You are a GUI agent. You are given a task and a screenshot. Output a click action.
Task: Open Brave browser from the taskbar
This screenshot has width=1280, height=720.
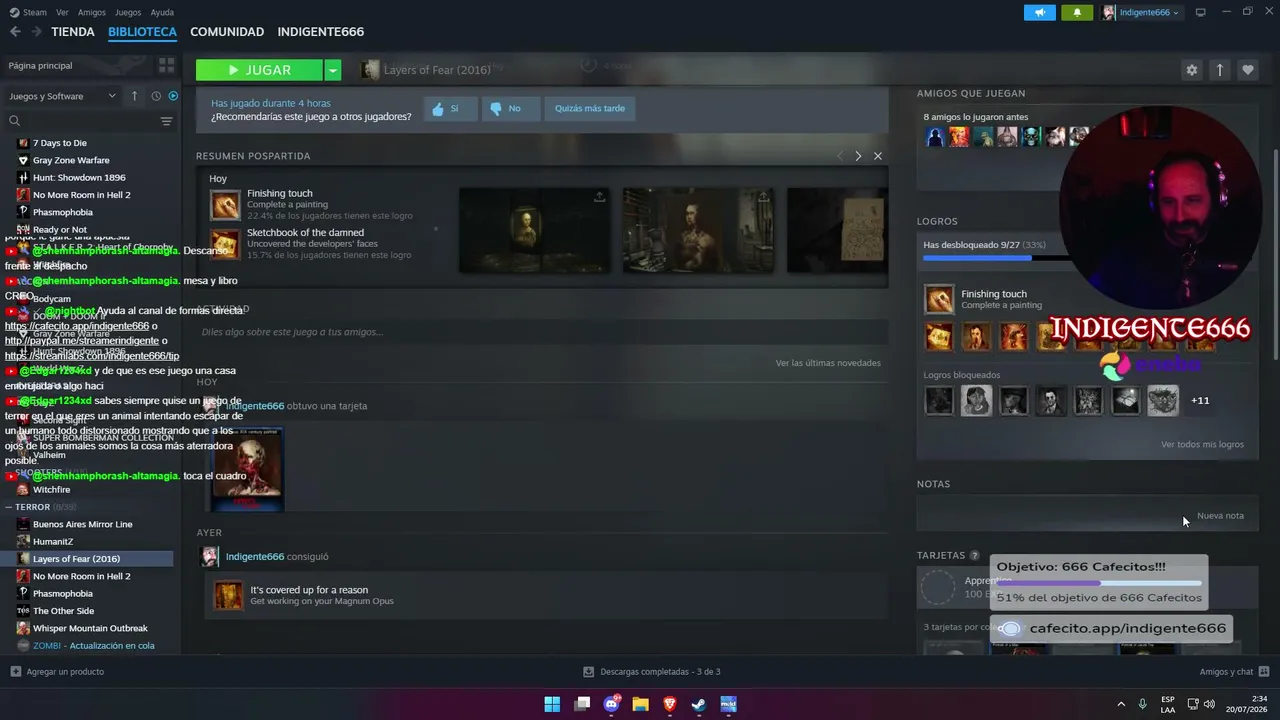click(670, 704)
